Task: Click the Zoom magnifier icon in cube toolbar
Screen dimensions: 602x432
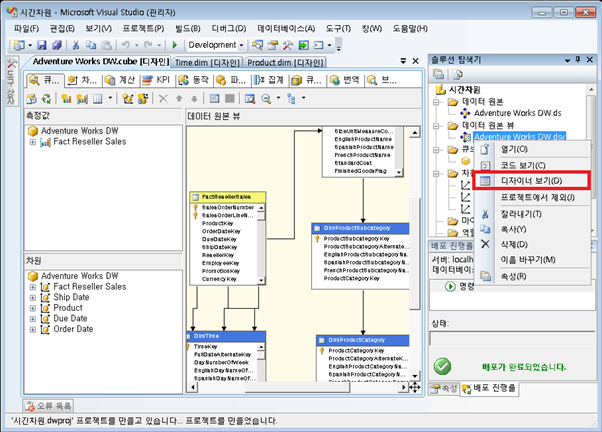Action: point(266,99)
